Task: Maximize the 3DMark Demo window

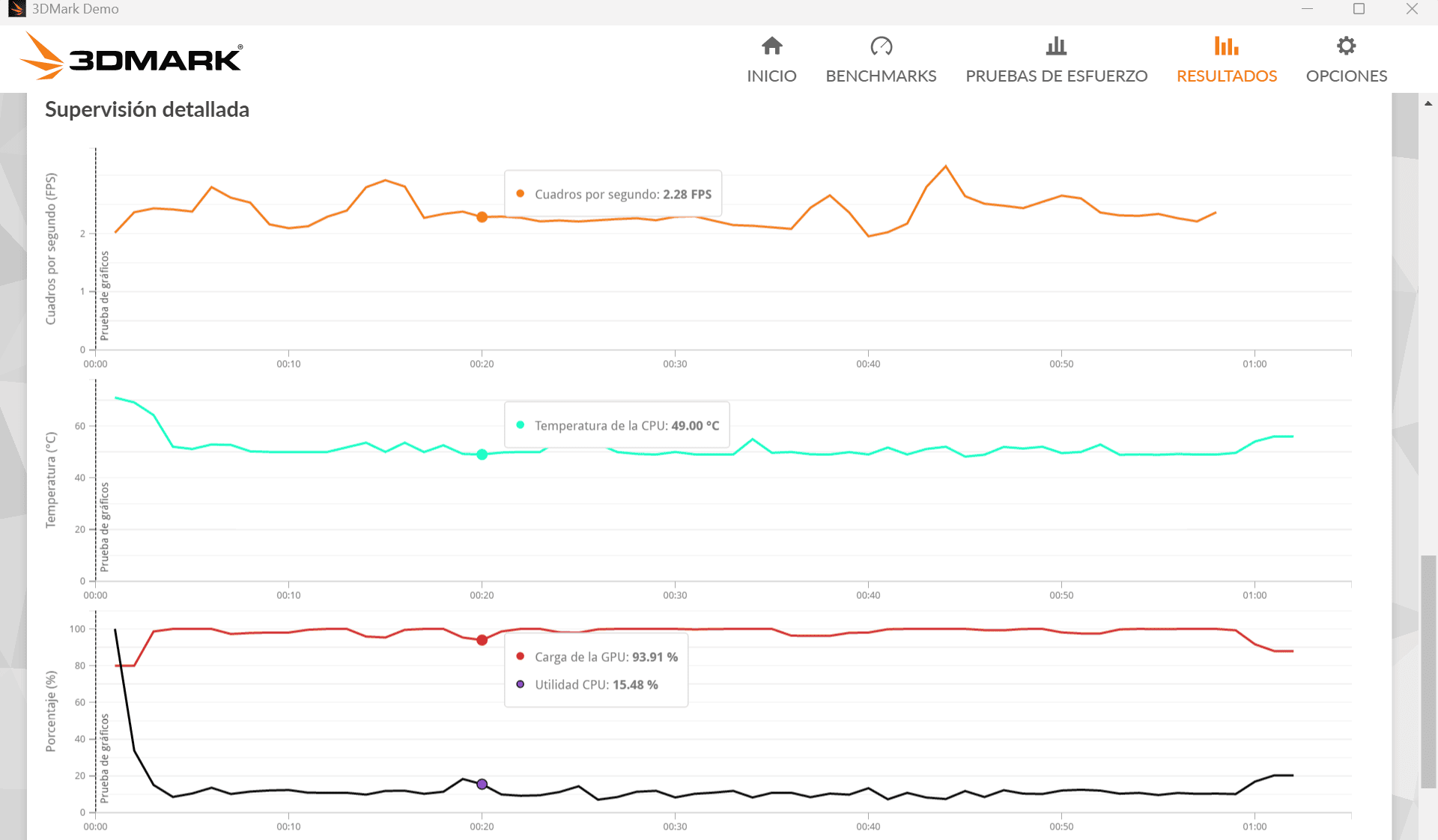Action: [1359, 9]
